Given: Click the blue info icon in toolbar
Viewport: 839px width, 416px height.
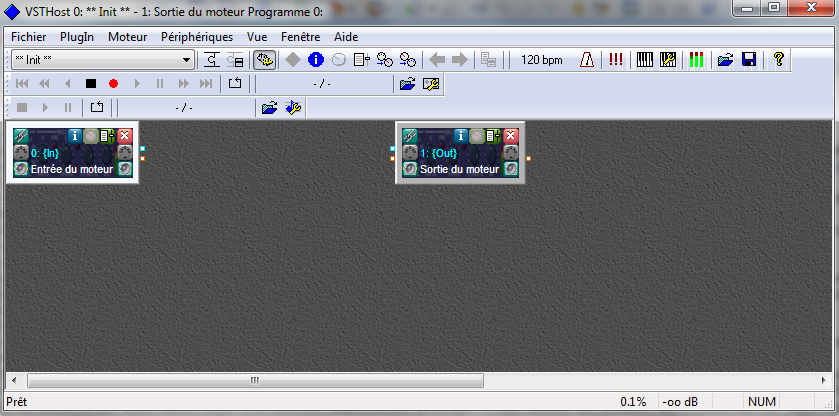Looking at the screenshot, I should click(x=316, y=60).
